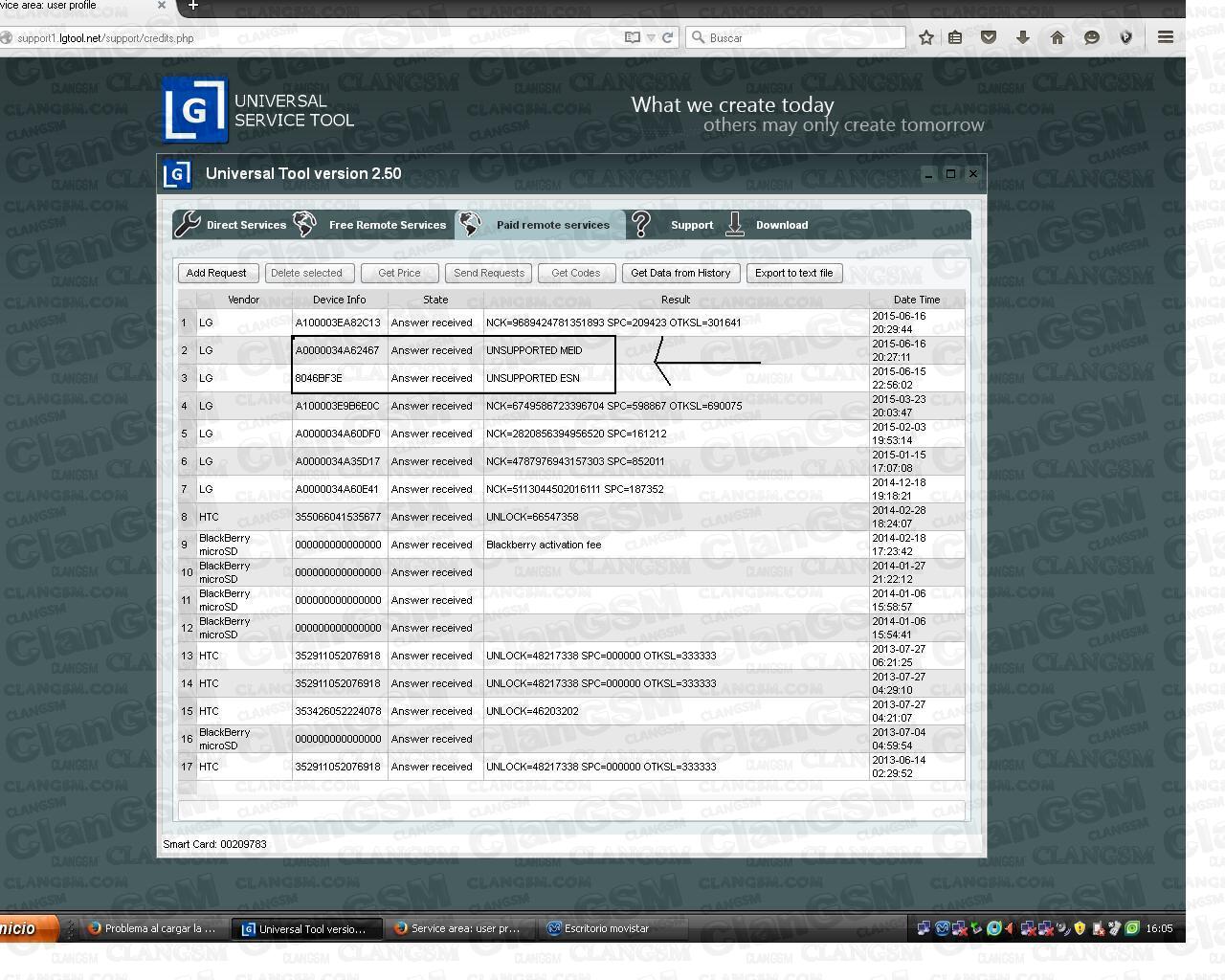1225x980 pixels.
Task: Click the Get Price button
Action: [399, 273]
